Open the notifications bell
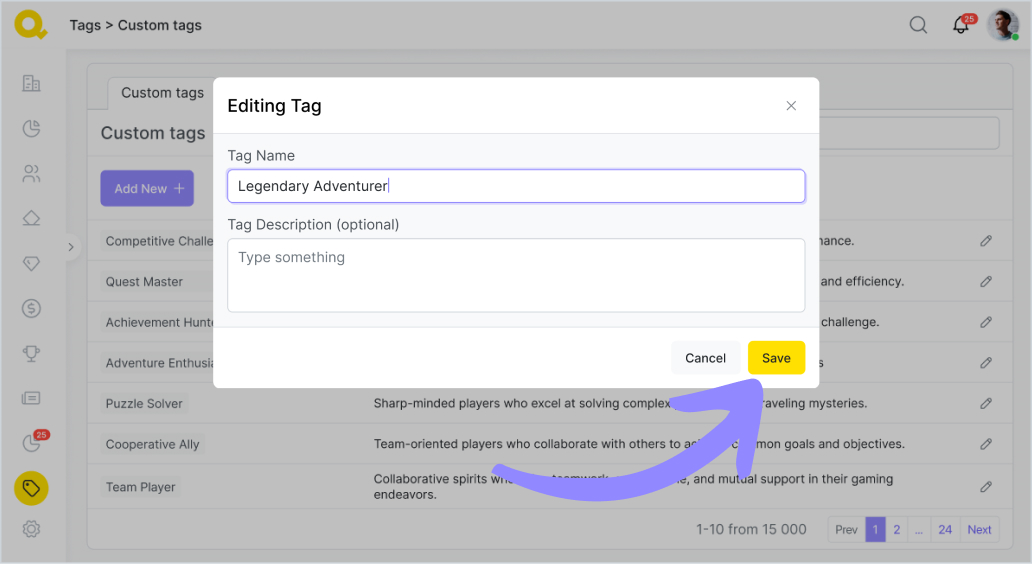Viewport: 1032px width, 564px height. [961, 26]
